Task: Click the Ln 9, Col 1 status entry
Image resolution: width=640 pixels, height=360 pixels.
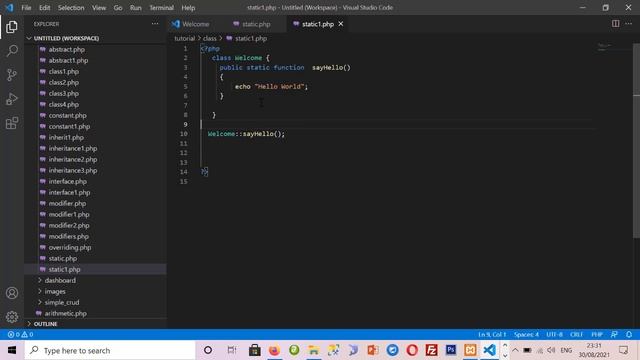Action: click(492, 334)
